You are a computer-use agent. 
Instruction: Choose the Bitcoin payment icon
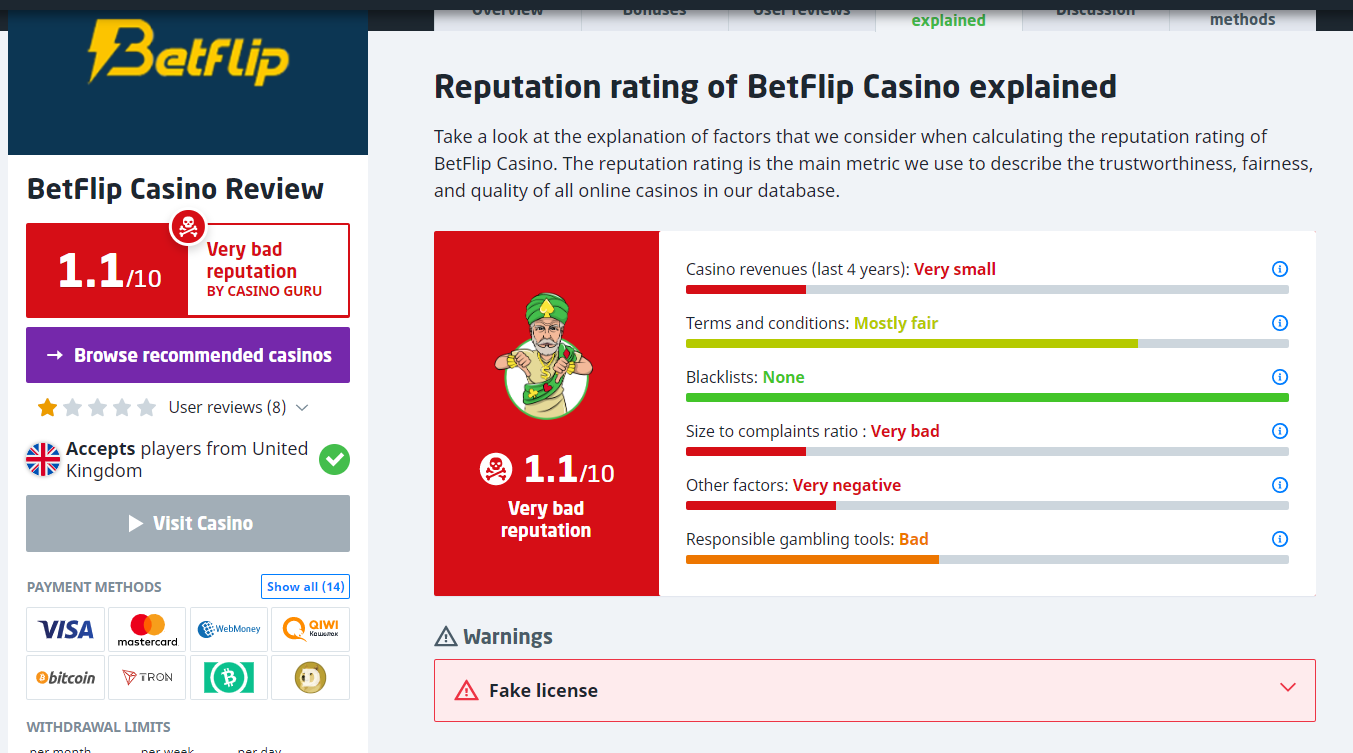point(66,677)
